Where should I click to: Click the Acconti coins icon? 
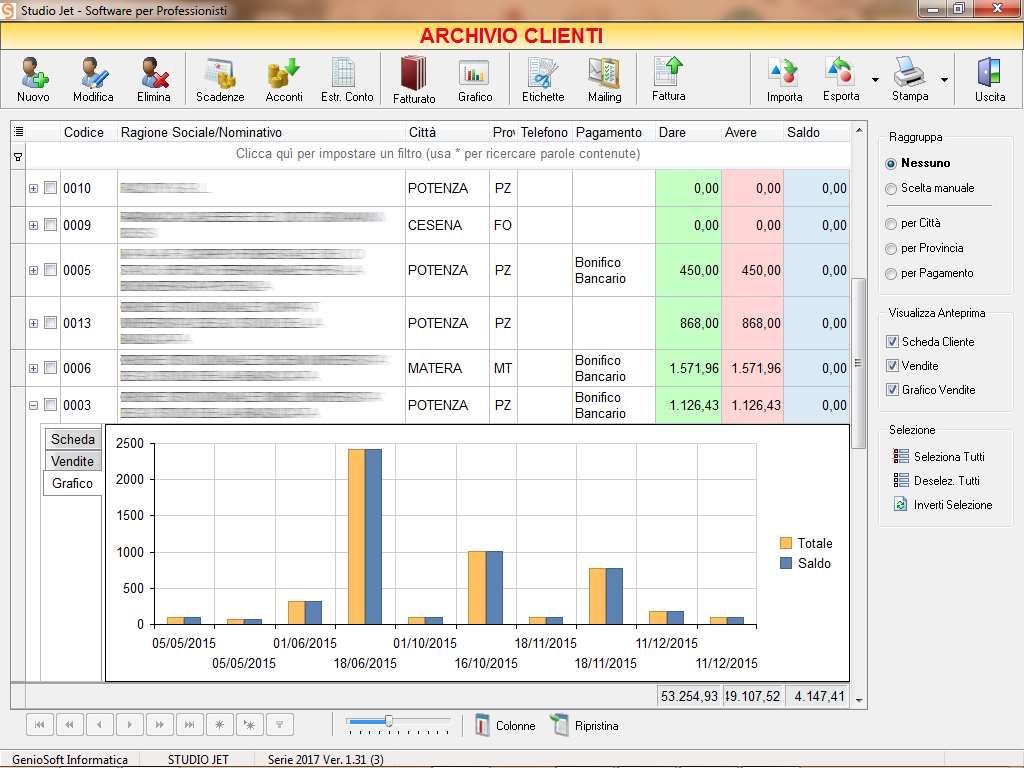283,73
